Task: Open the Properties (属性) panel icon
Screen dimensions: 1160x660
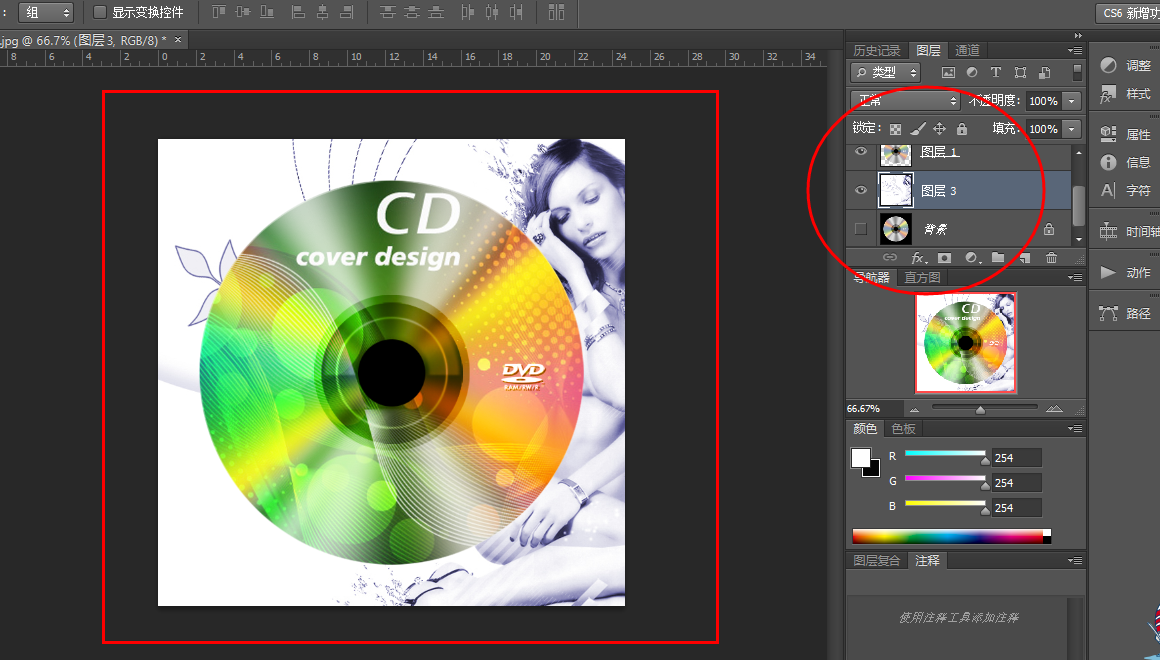Action: pos(1108,134)
